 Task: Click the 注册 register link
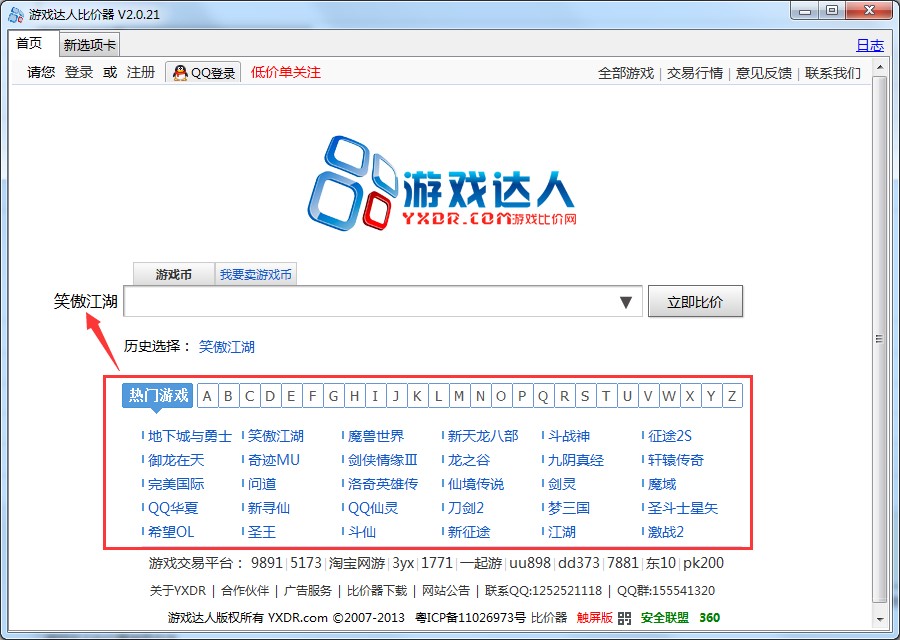tap(141, 72)
